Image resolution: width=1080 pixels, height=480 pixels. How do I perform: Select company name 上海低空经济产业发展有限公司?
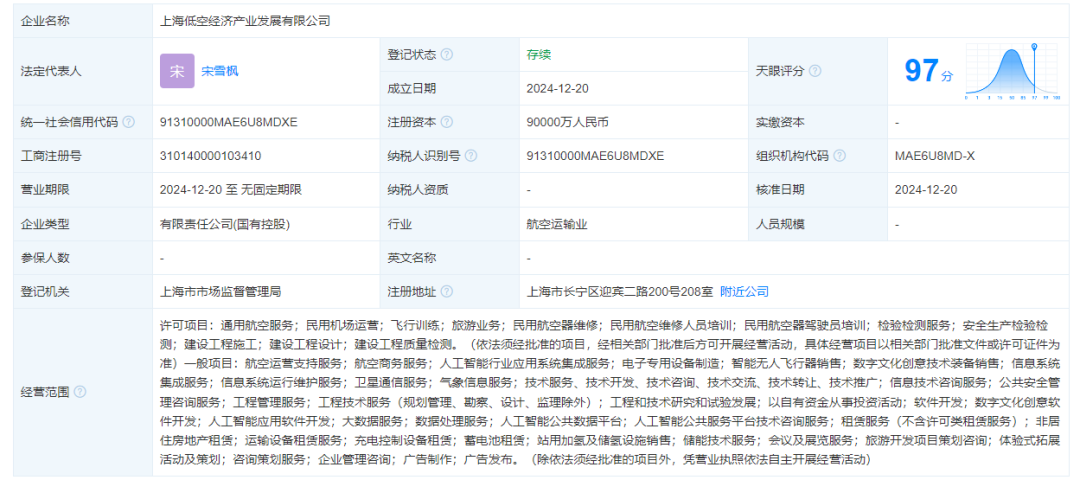click(x=245, y=20)
